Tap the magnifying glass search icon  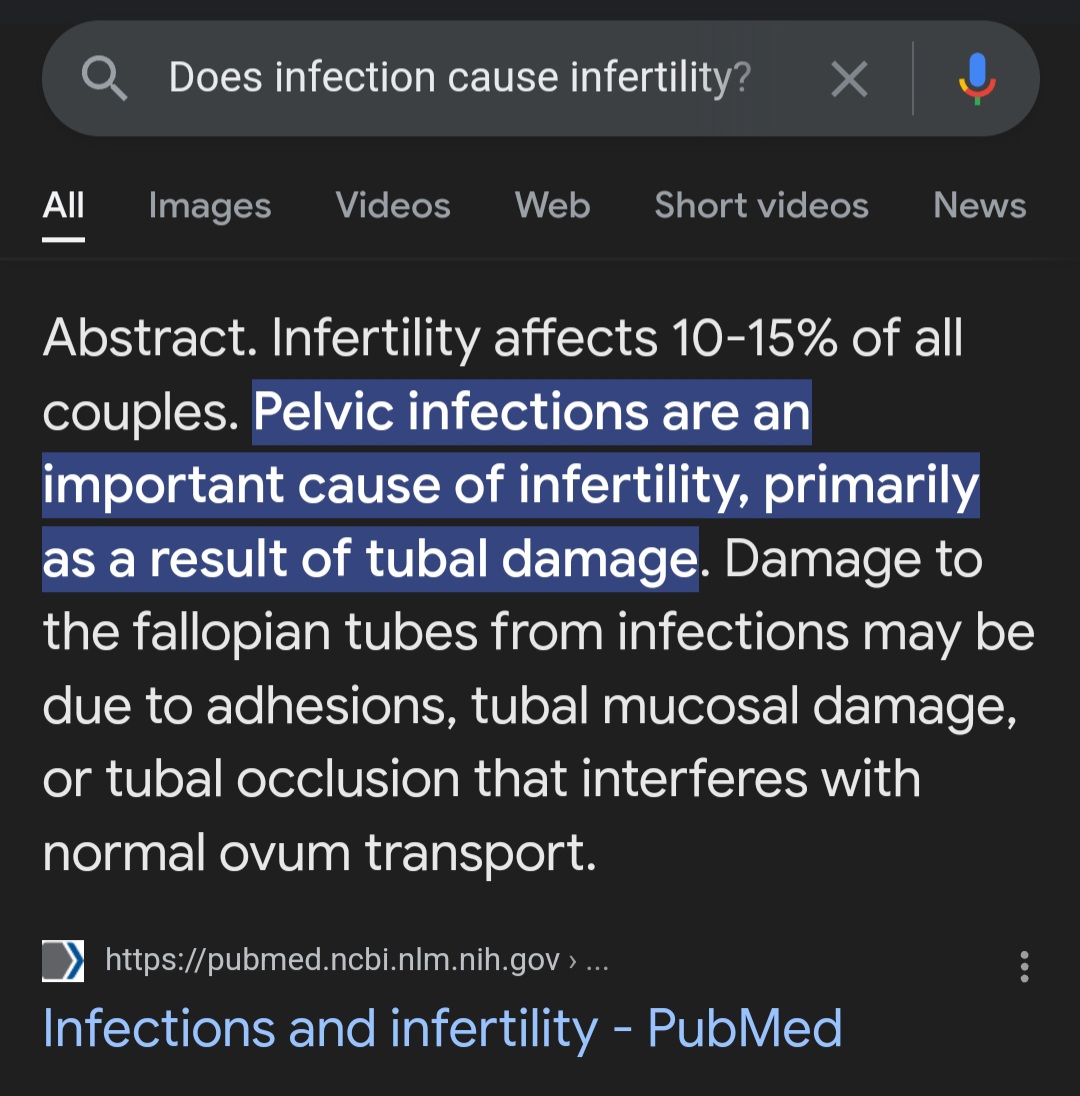coord(104,78)
